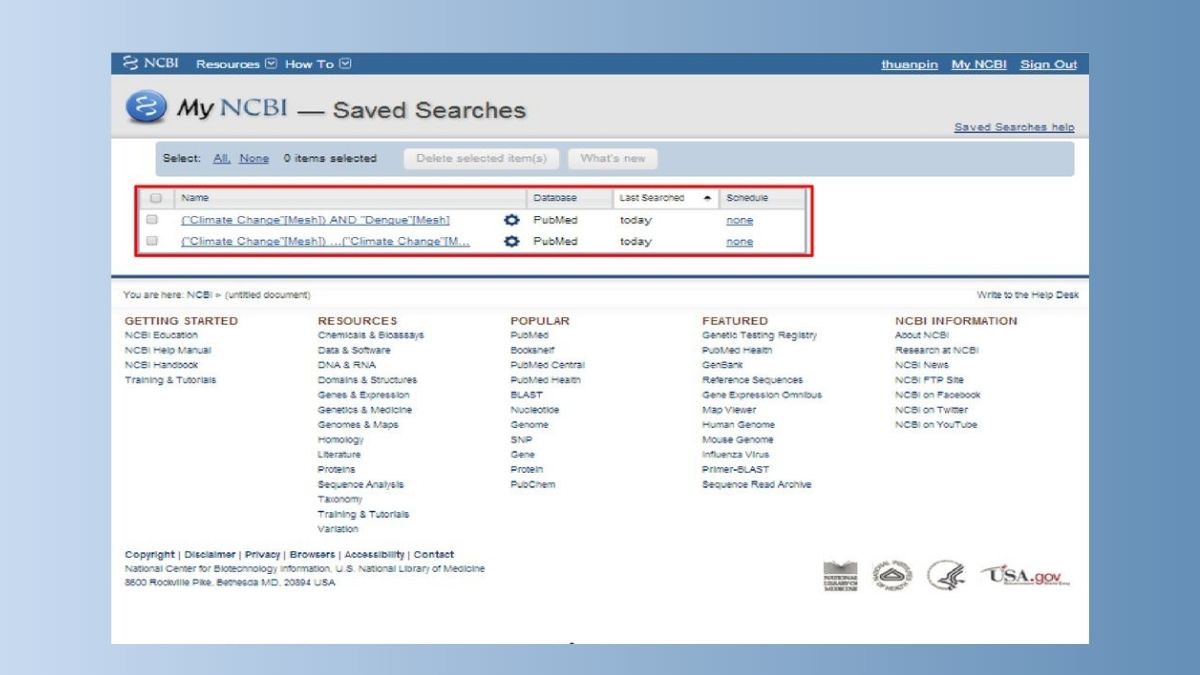Select All saved searches link
The width and height of the screenshot is (1200, 675).
click(222, 158)
